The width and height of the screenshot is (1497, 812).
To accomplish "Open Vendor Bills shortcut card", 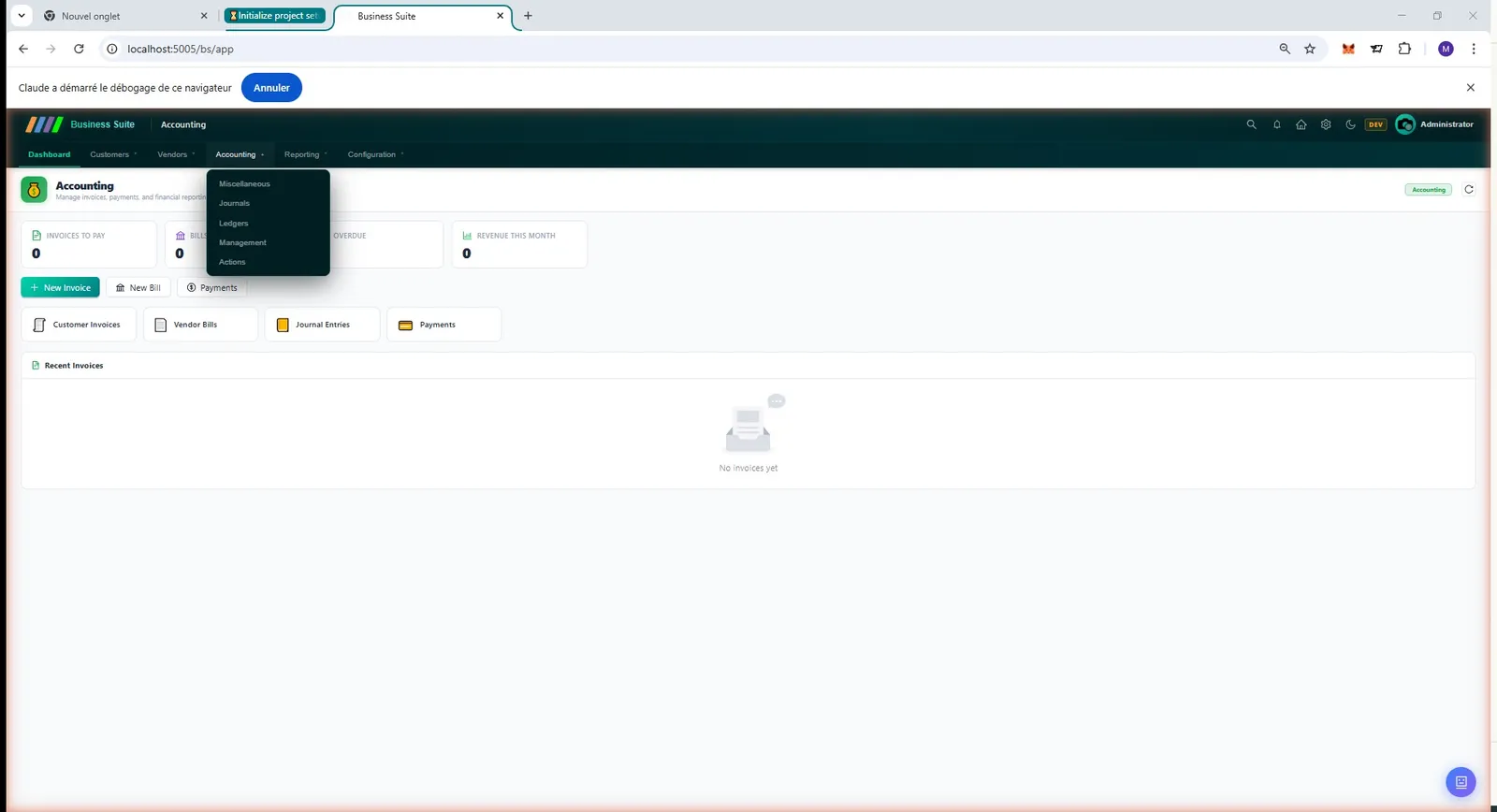I will coord(200,325).
